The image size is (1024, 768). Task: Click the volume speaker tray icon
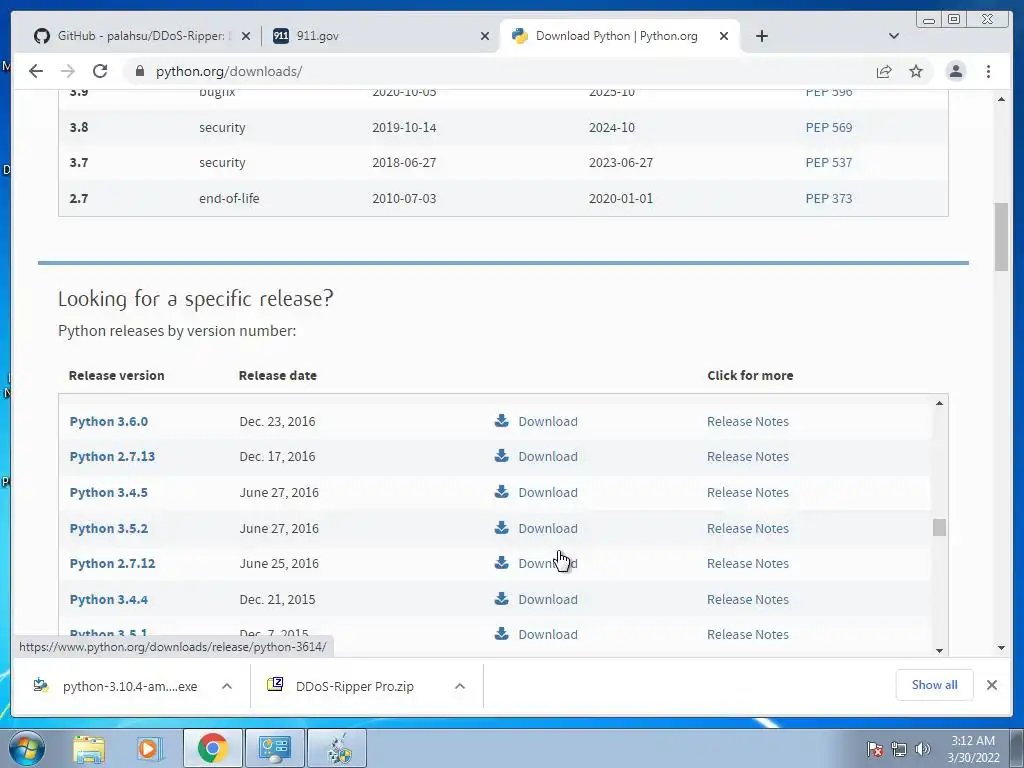(922, 749)
